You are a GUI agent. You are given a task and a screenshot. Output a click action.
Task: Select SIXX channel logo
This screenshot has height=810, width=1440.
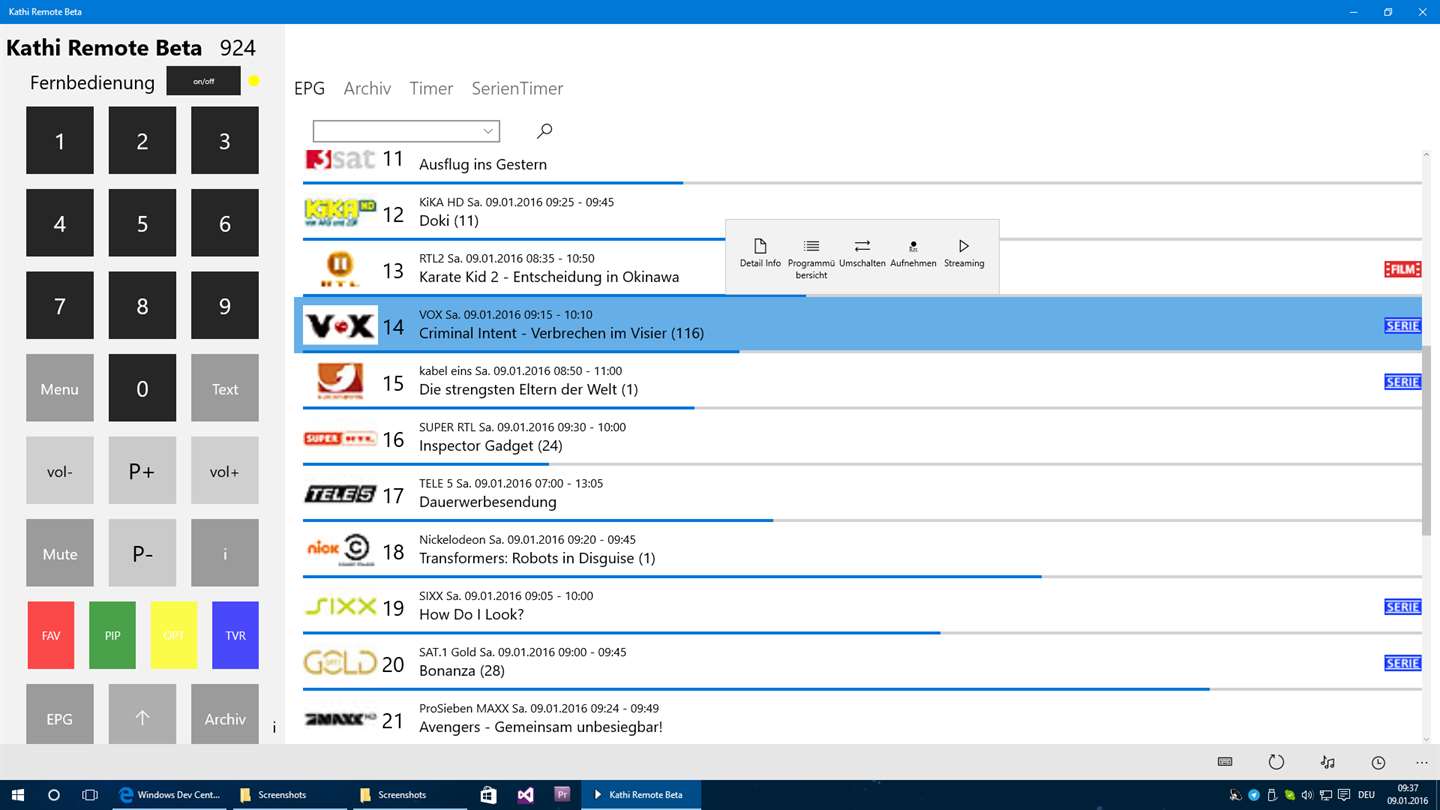click(340, 606)
